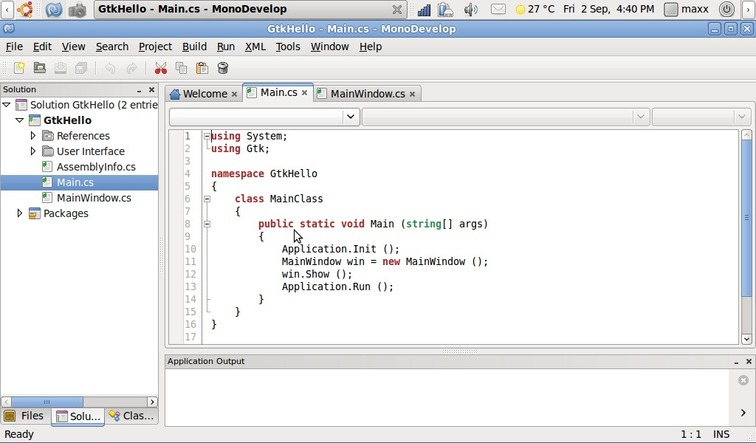
Task: Expand the References folder
Action: 33,135
